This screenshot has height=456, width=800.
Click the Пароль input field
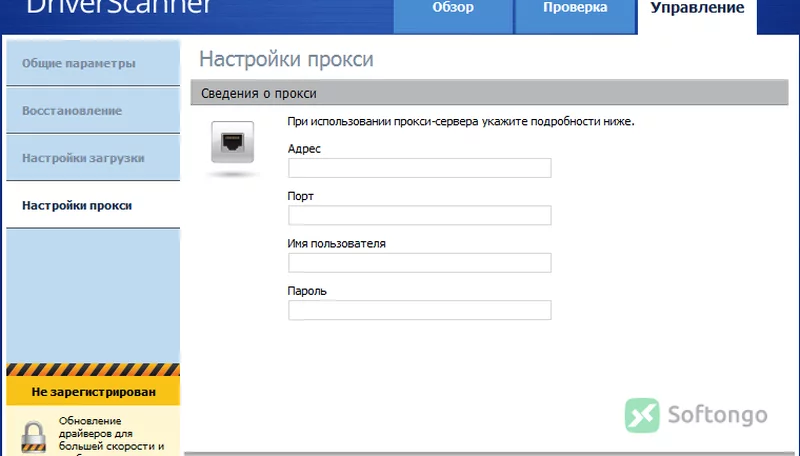tap(419, 310)
